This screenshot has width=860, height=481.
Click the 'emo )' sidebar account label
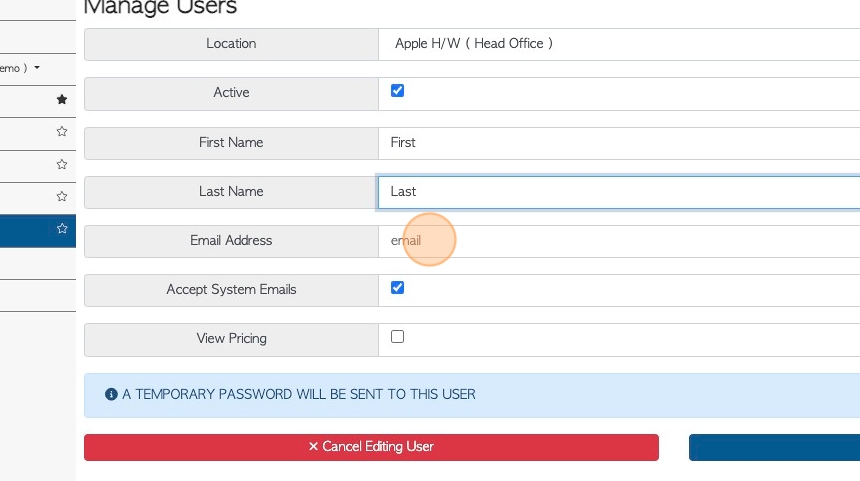[x=14, y=68]
